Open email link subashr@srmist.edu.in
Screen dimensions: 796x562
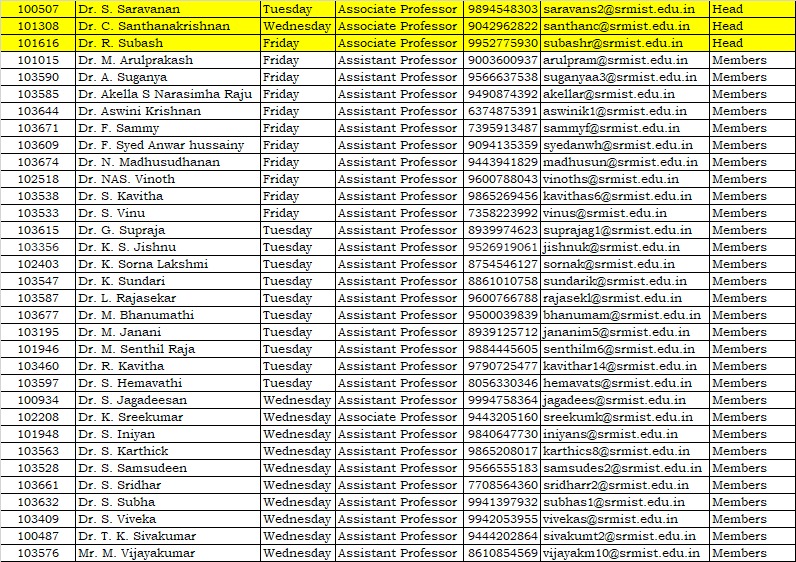click(x=612, y=43)
